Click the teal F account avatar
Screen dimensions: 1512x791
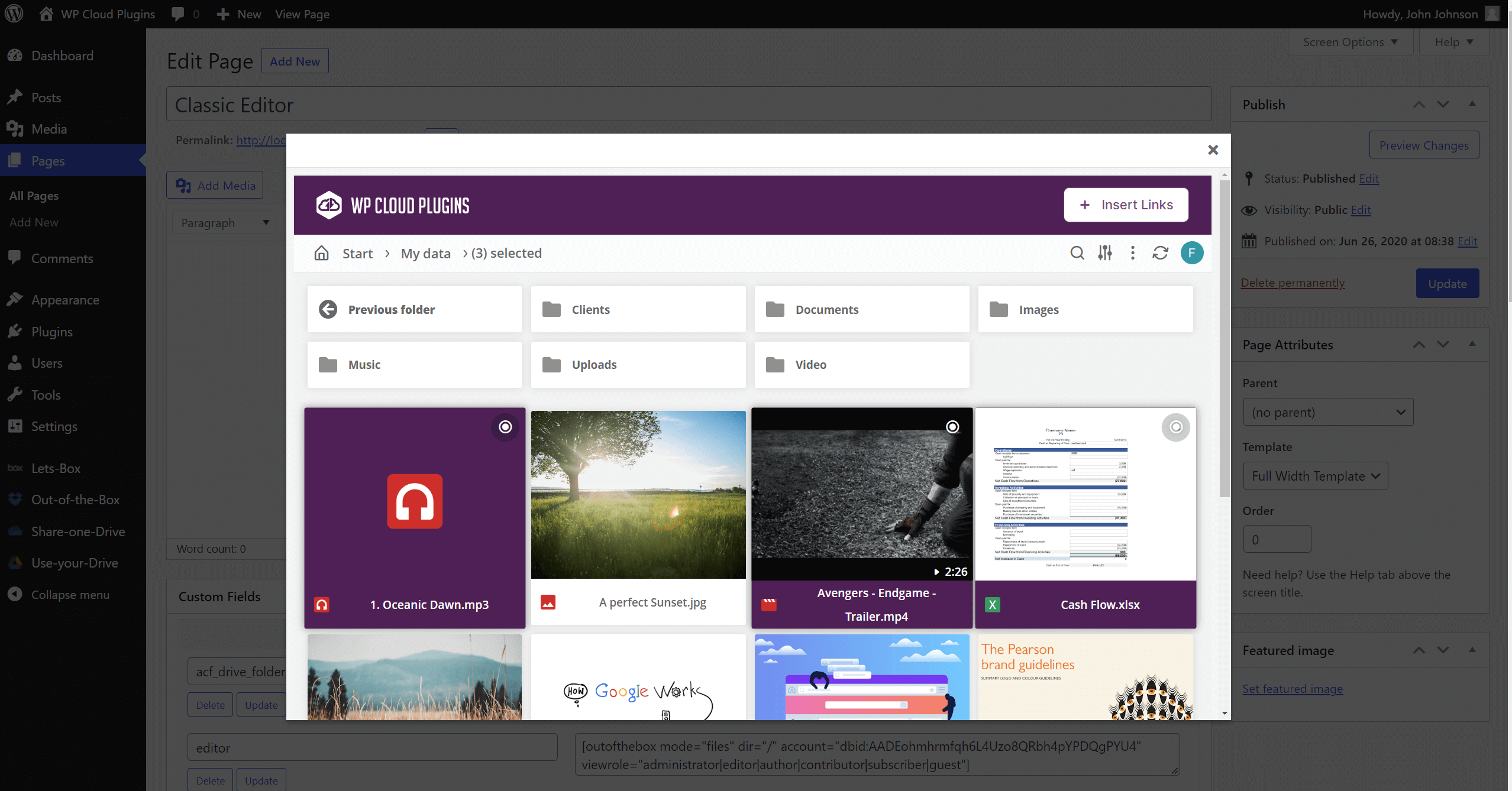tap(1191, 253)
